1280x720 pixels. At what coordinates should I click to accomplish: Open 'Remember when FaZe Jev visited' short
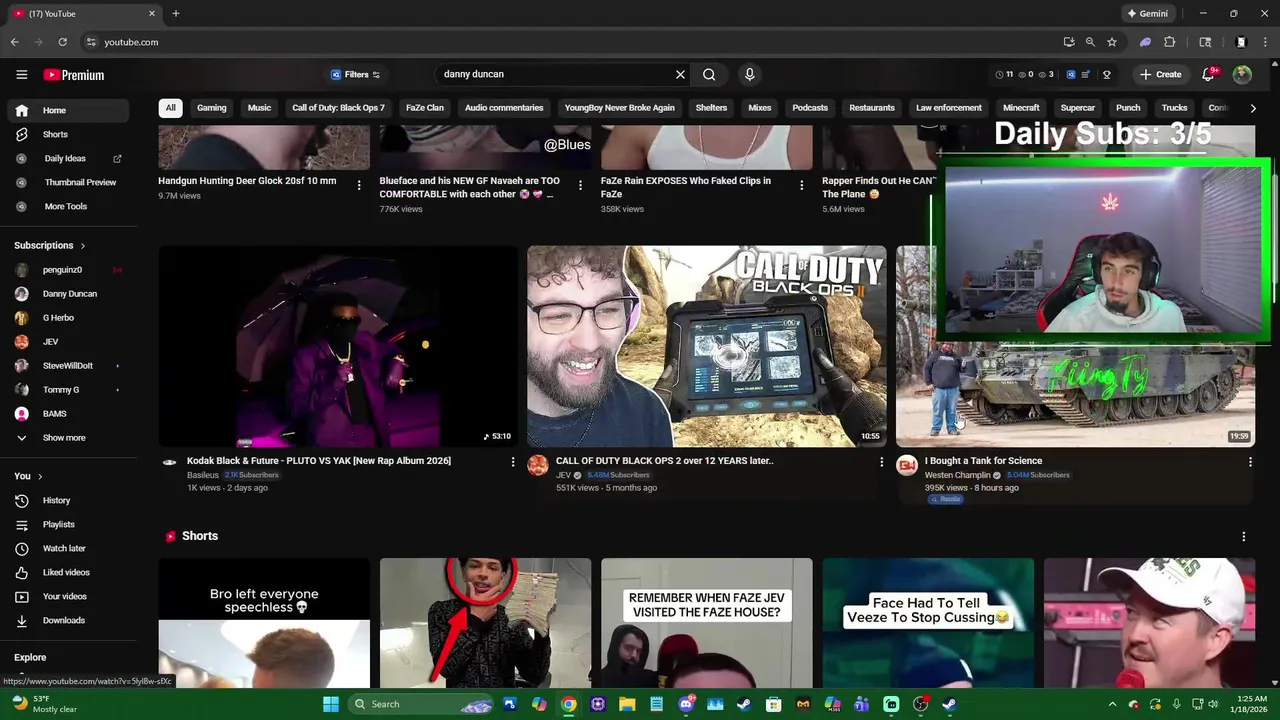coord(707,623)
